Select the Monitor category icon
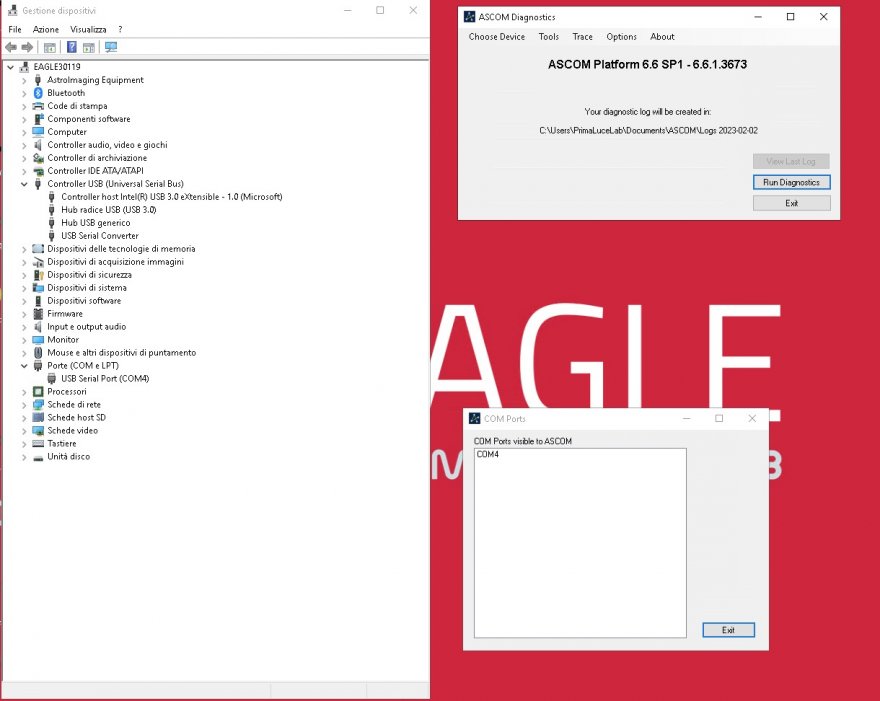Screen dimensions: 880x701 38,340
